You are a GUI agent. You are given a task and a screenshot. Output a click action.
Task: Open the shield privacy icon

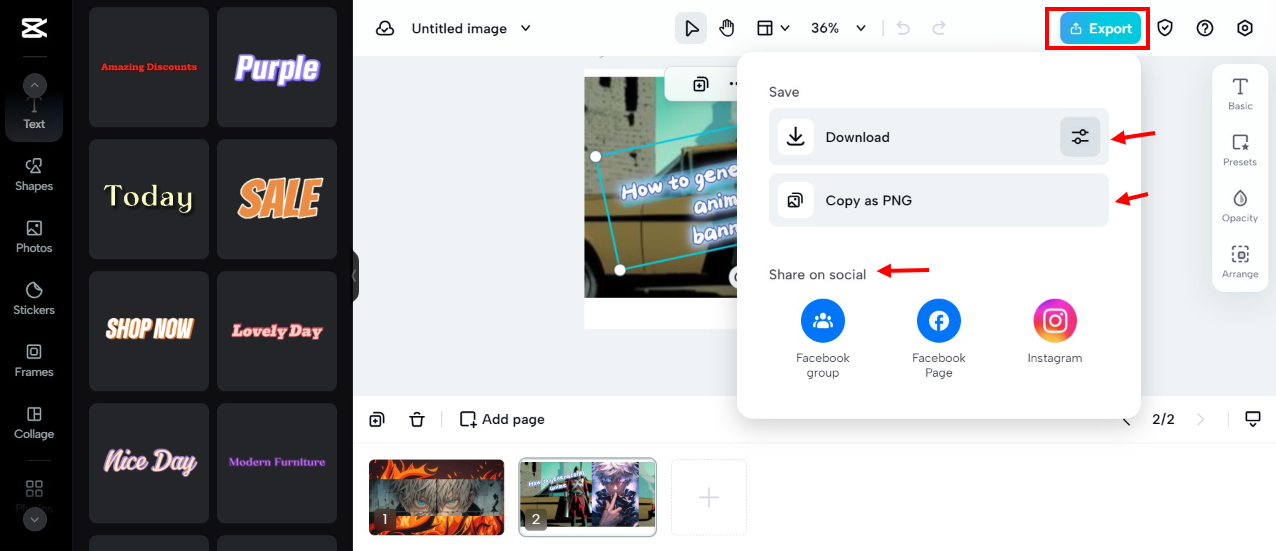pyautogui.click(x=1165, y=28)
